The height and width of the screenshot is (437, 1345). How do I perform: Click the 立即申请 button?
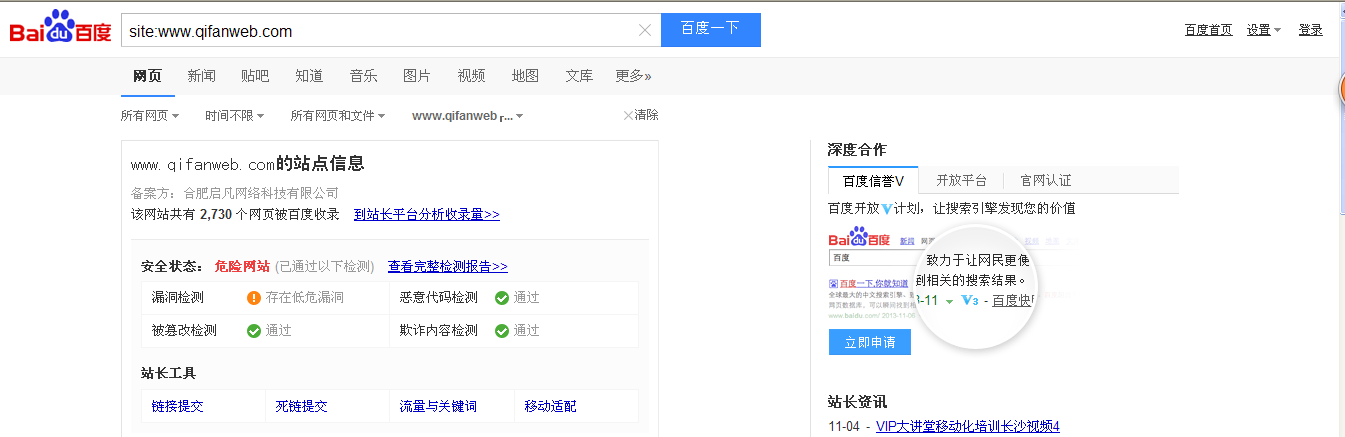point(869,342)
